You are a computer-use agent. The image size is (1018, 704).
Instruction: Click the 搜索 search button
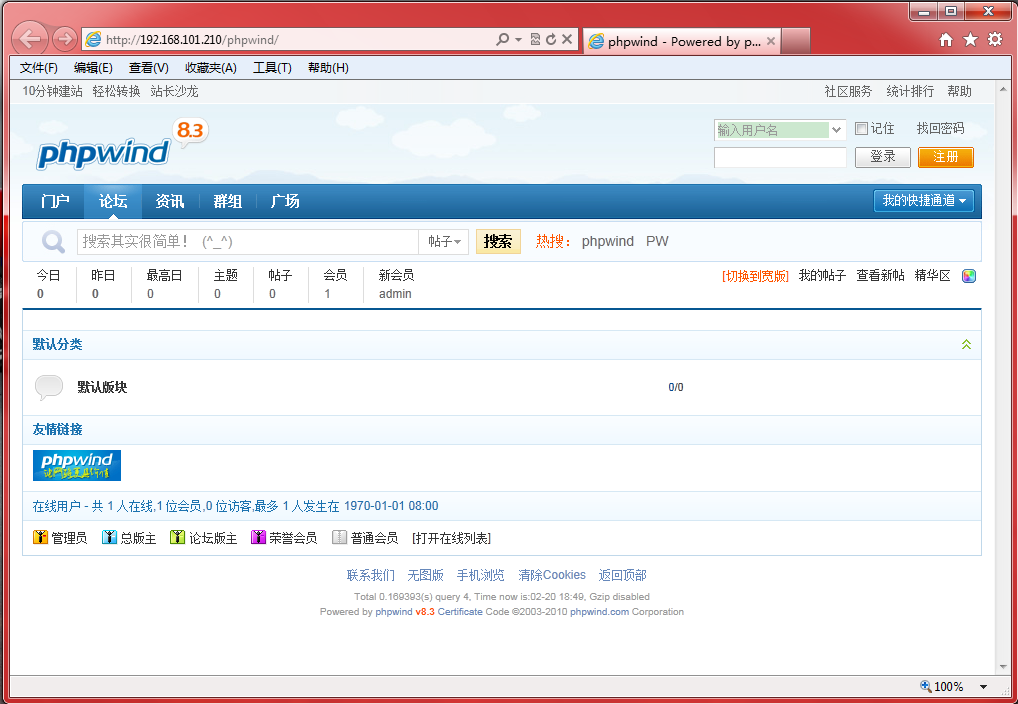pyautogui.click(x=498, y=242)
